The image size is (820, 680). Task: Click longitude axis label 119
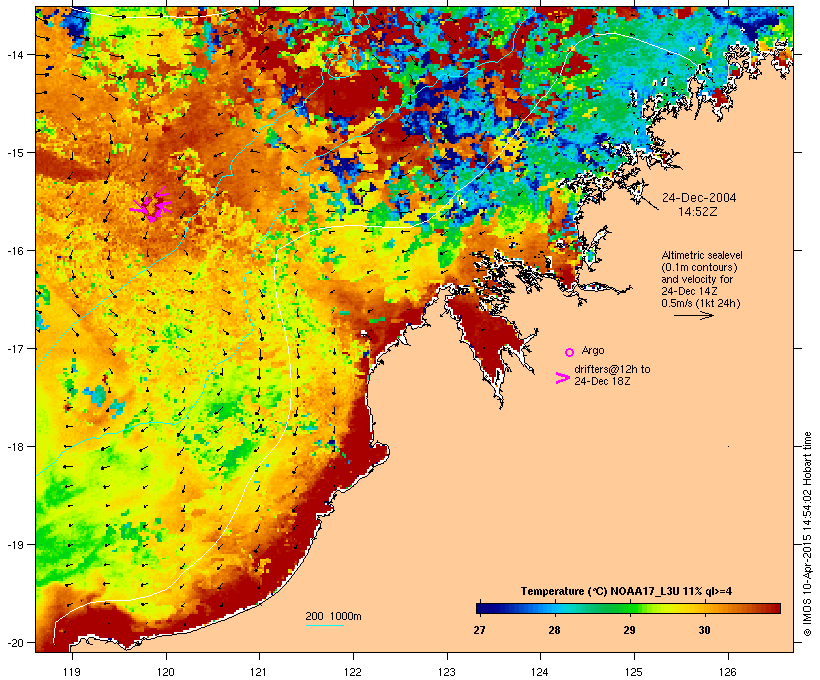(x=72, y=672)
